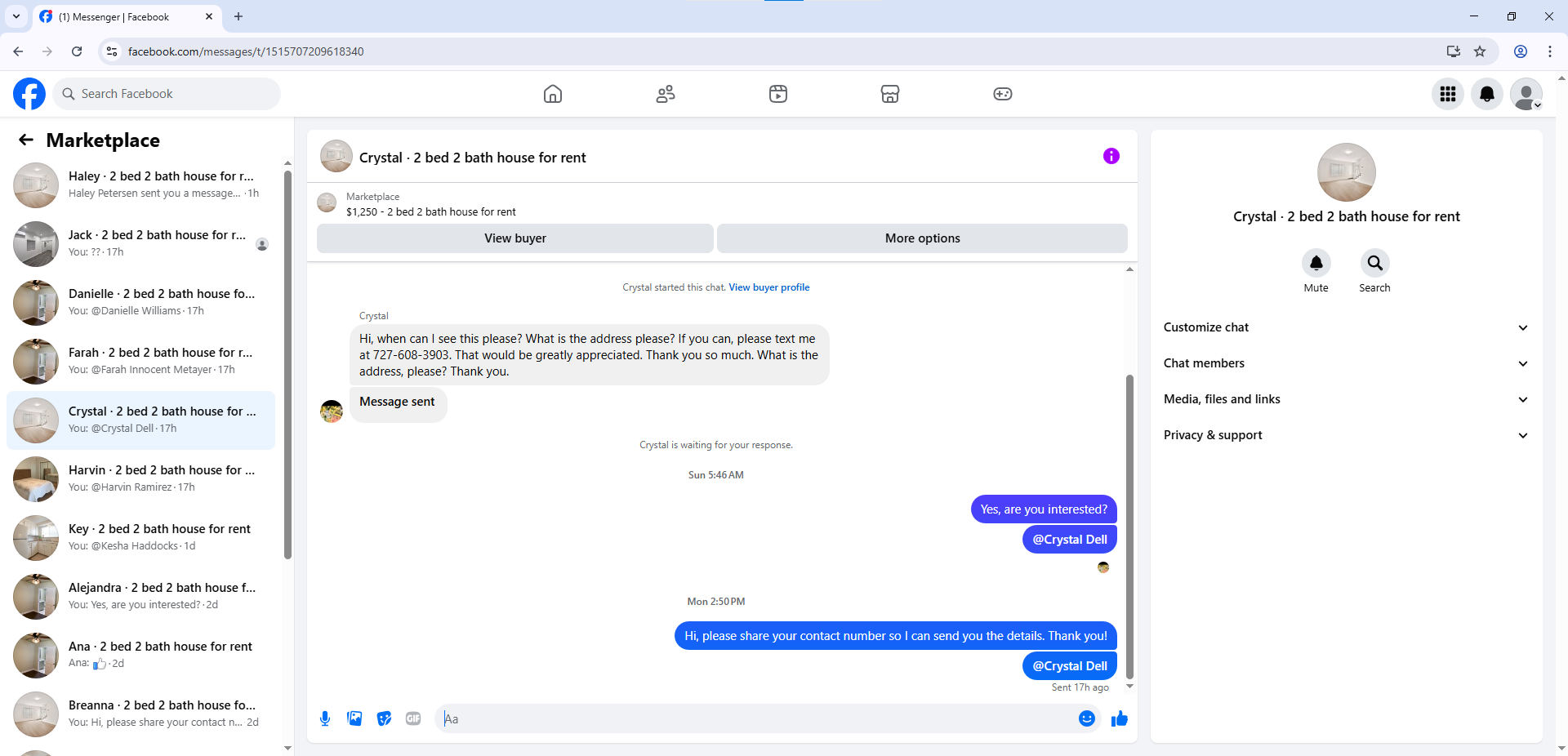The image size is (1568, 756).
Task: Open the emoji picker in message box
Action: [x=1087, y=718]
